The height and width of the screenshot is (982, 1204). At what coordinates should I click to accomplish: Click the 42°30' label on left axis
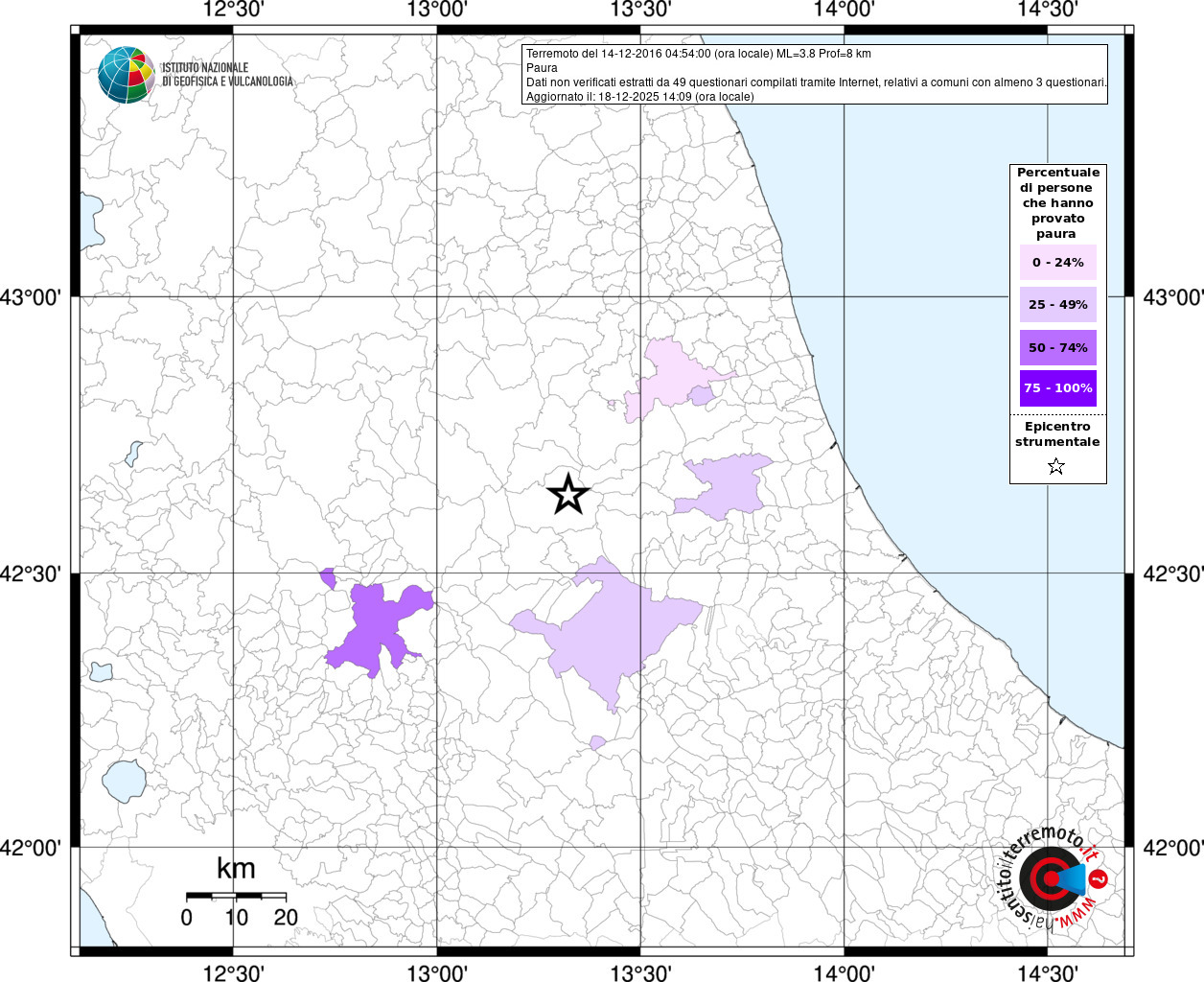coord(35,573)
